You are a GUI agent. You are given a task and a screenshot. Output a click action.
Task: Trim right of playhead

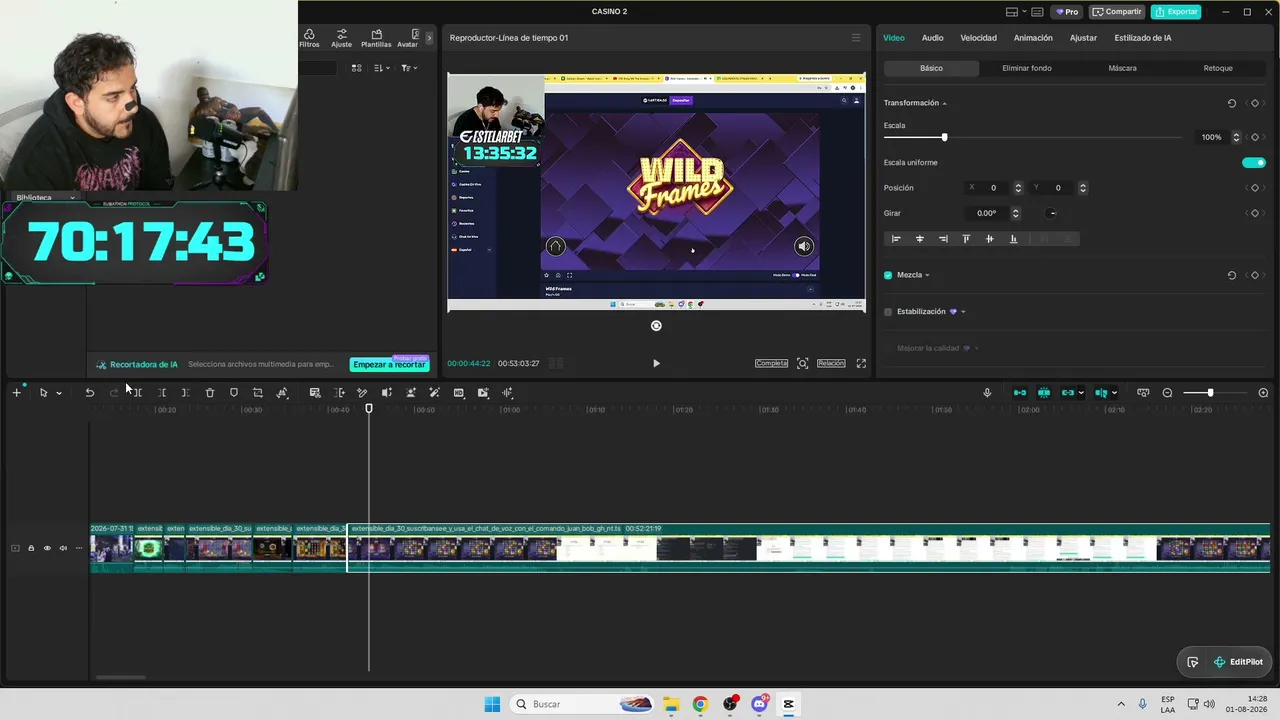pos(185,393)
